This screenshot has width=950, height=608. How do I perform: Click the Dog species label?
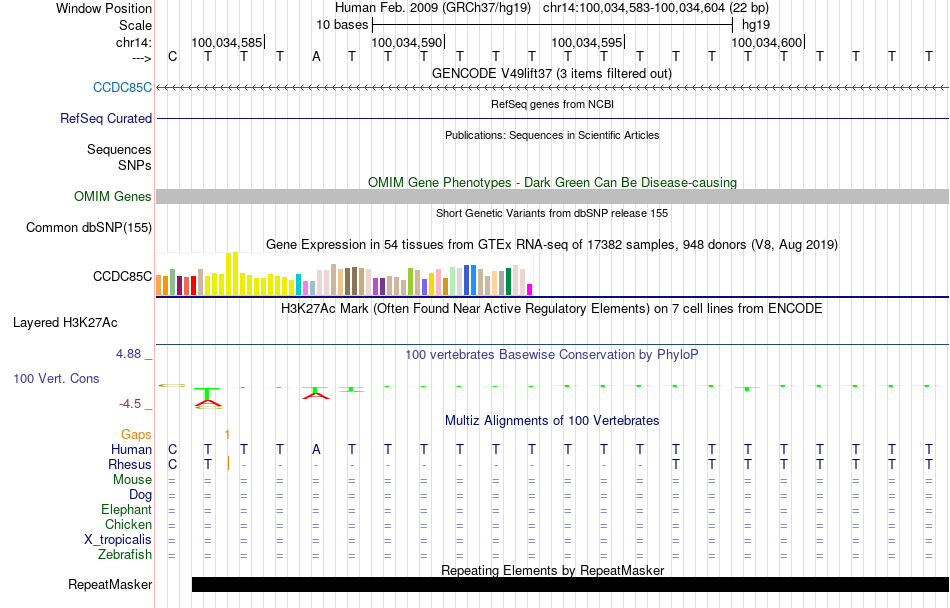140,495
